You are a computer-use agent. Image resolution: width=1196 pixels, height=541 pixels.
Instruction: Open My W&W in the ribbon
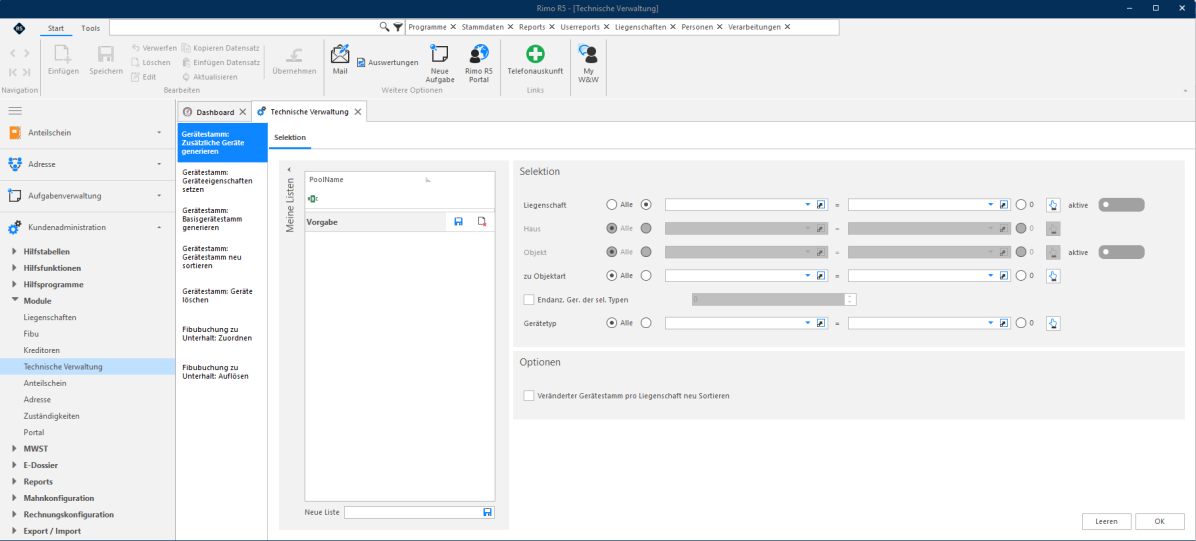[588, 63]
